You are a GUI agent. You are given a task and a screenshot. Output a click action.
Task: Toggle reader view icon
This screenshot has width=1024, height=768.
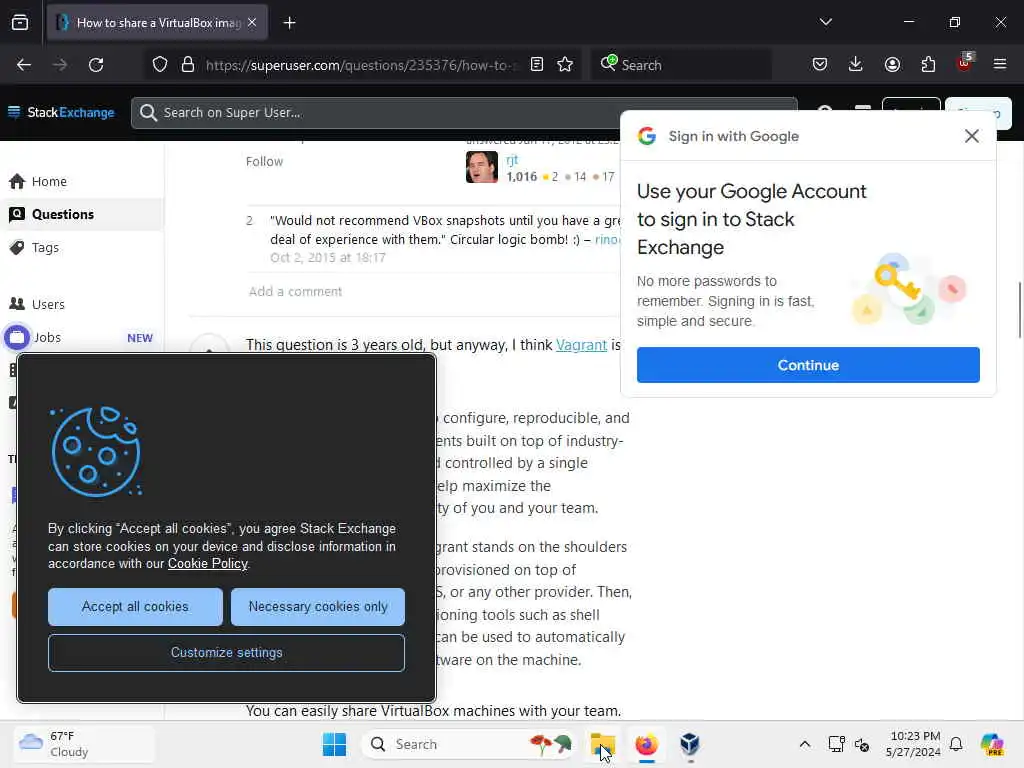pyautogui.click(x=537, y=65)
